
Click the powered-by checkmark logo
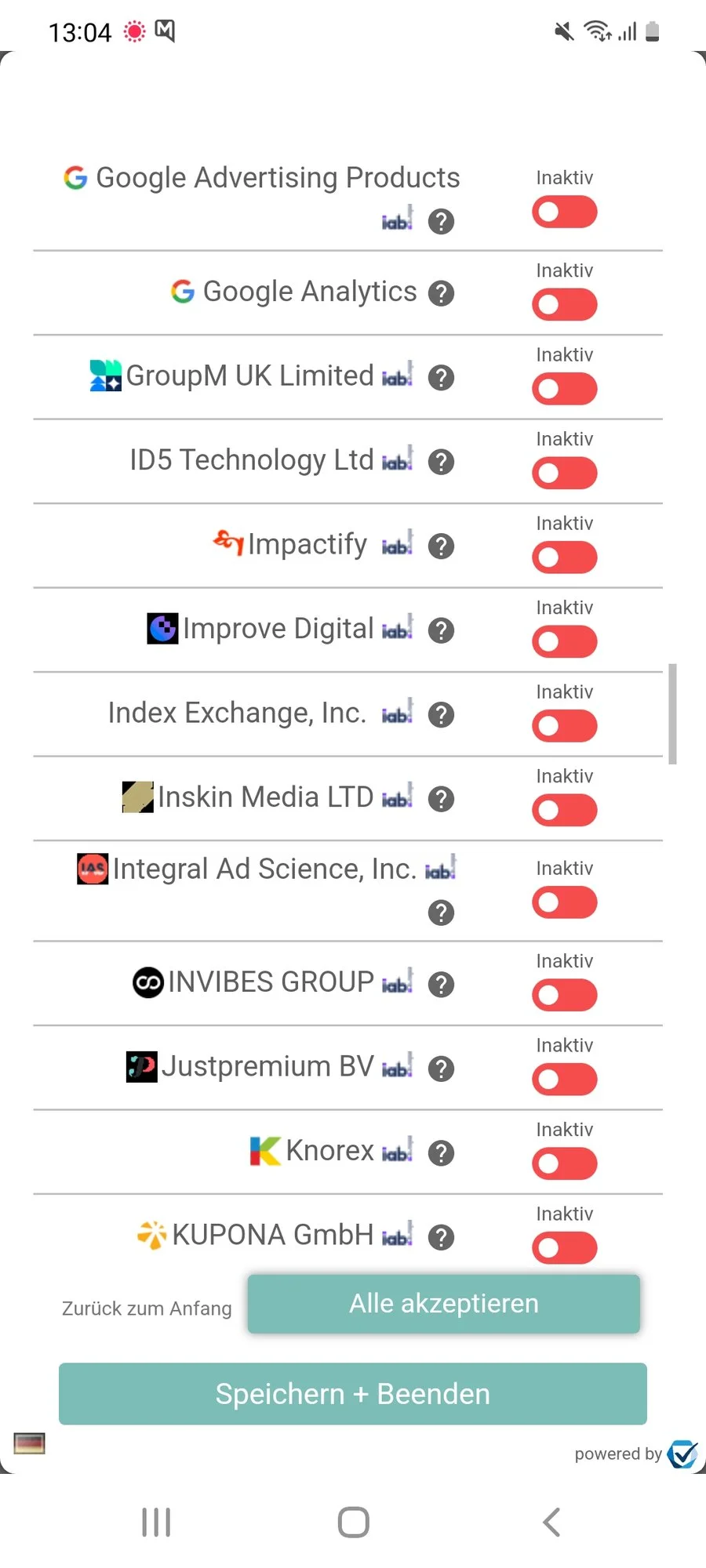click(x=682, y=1454)
